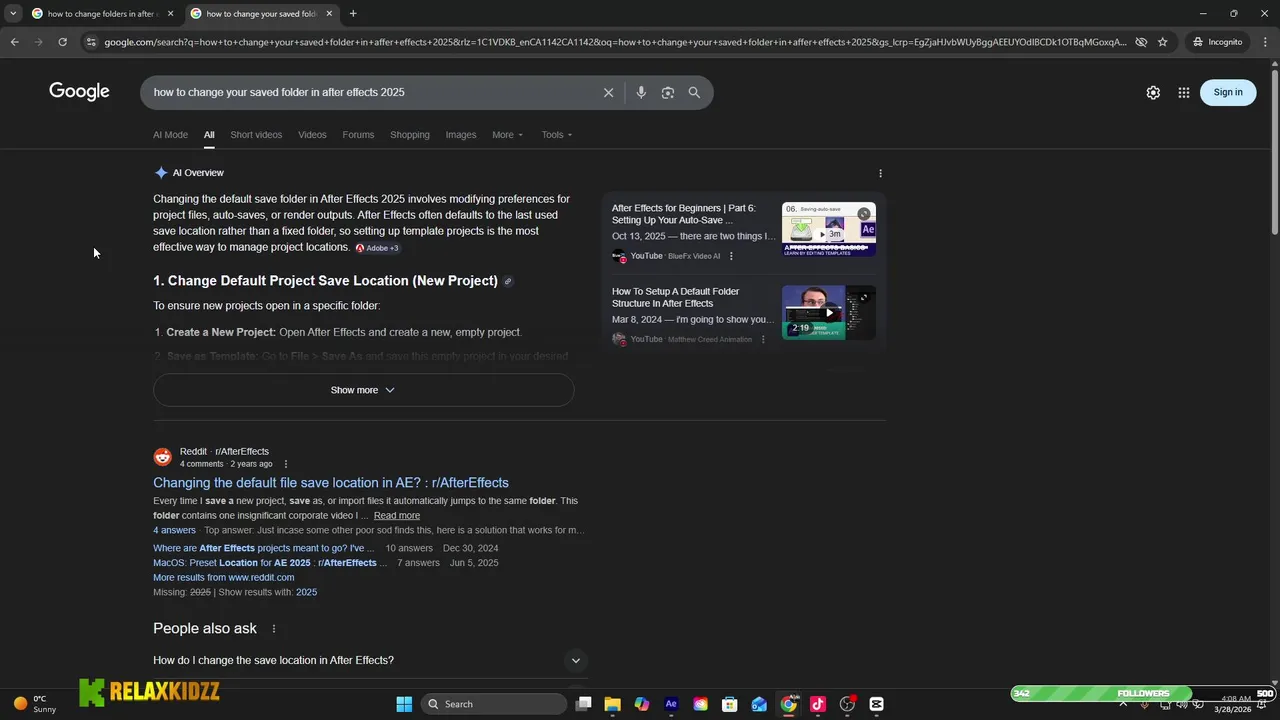Open the 4 answers link

pyautogui.click(x=174, y=530)
